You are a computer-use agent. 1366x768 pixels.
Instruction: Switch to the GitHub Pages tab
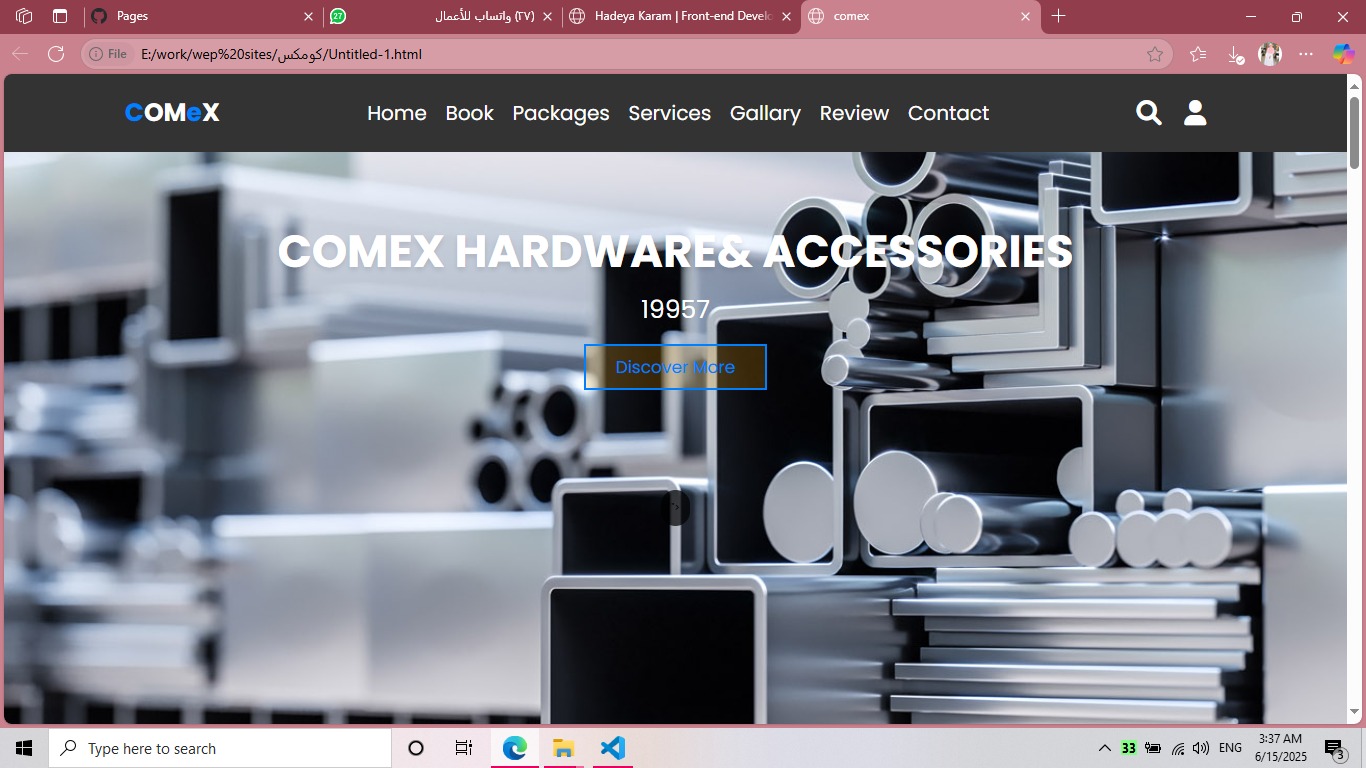(195, 16)
